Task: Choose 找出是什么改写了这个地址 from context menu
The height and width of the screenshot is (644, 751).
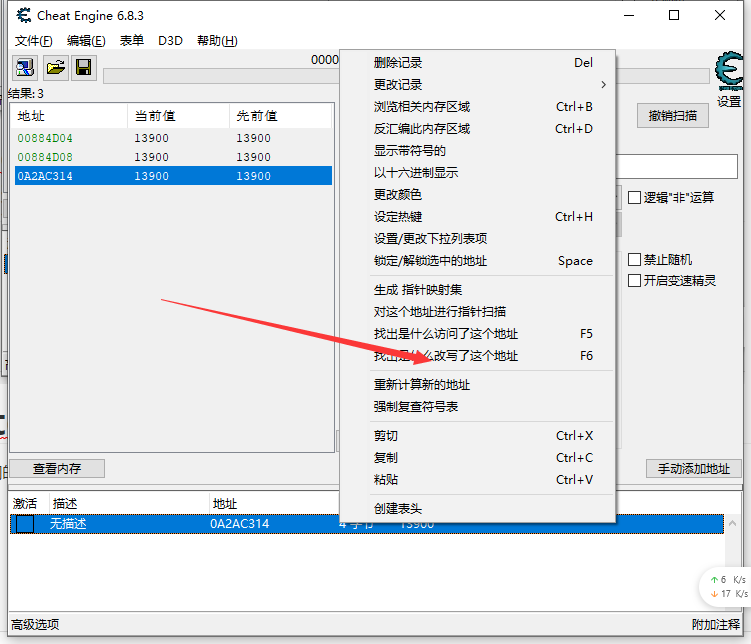Action: (x=446, y=356)
